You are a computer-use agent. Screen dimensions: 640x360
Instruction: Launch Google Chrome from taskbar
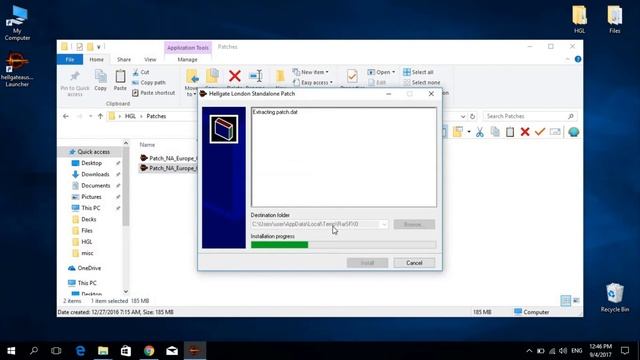point(149,351)
